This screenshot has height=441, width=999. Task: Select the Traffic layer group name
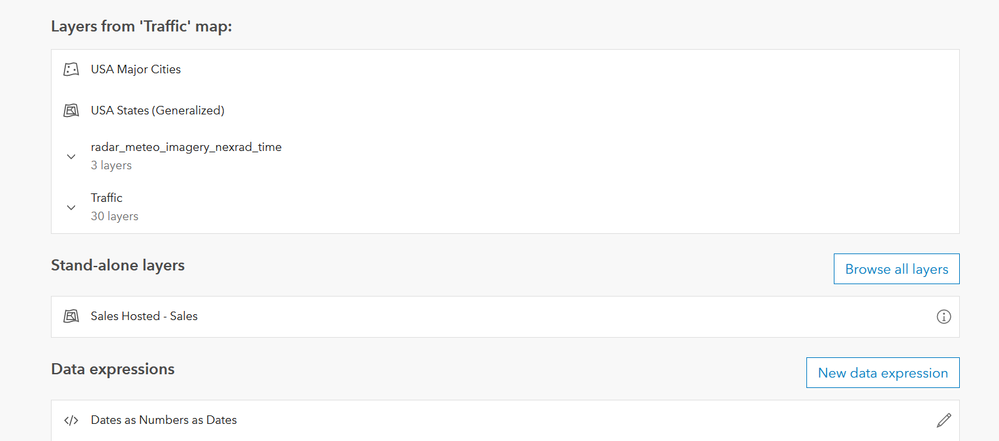click(x=106, y=198)
